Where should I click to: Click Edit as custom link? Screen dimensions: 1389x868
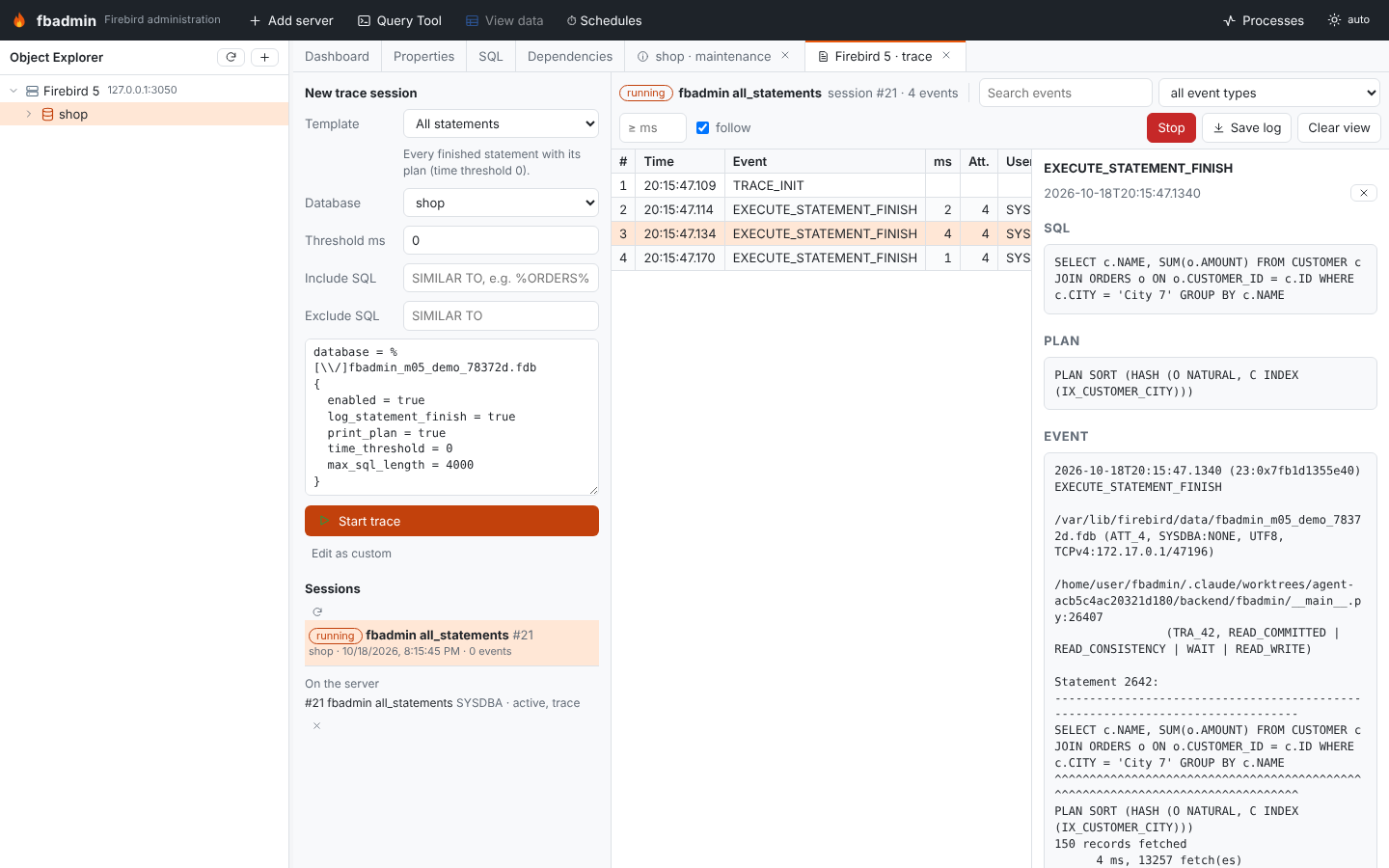pyautogui.click(x=351, y=554)
